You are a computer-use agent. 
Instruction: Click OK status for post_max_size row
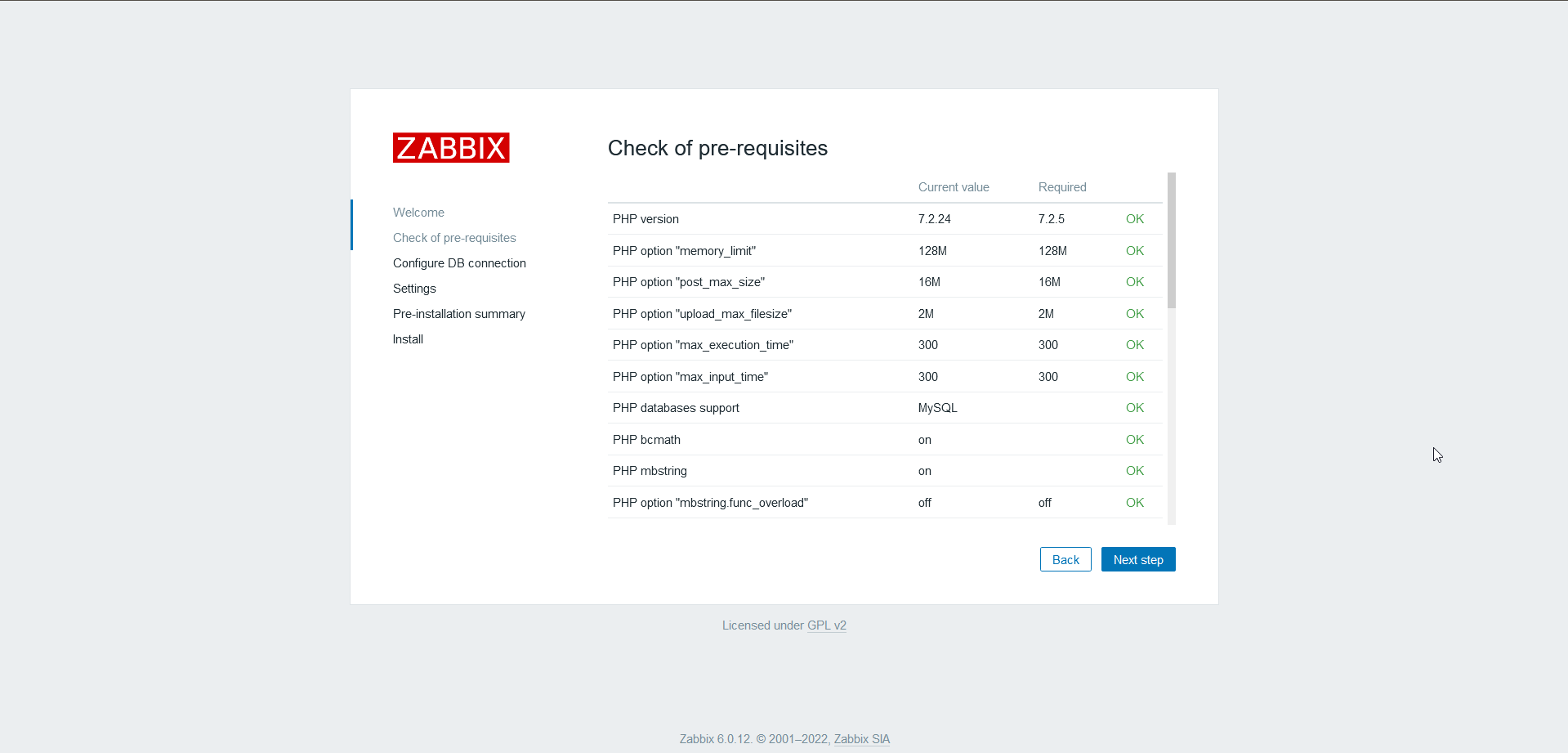click(1135, 282)
